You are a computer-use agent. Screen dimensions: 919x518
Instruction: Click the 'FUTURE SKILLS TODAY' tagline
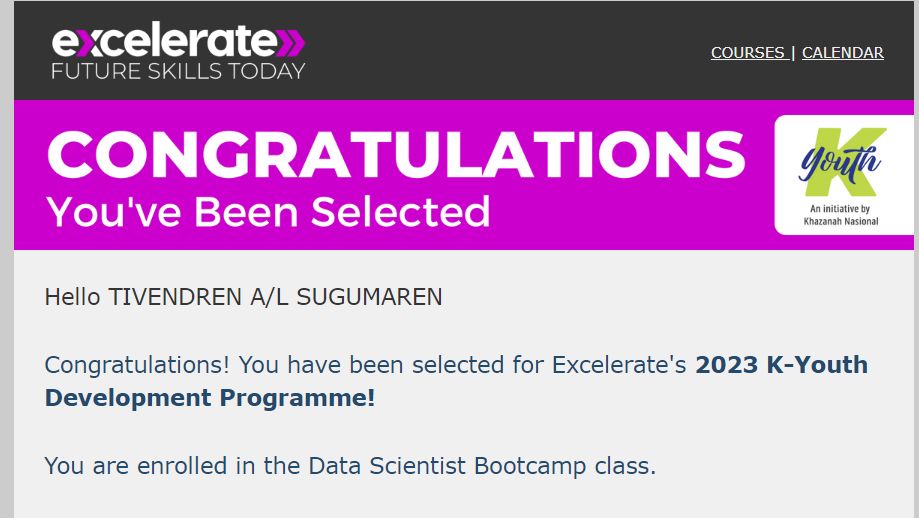[178, 71]
